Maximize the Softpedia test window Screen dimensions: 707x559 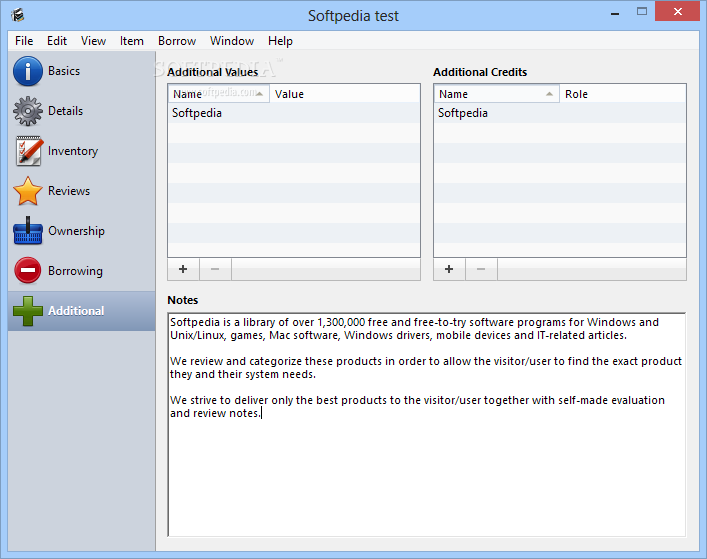point(642,12)
